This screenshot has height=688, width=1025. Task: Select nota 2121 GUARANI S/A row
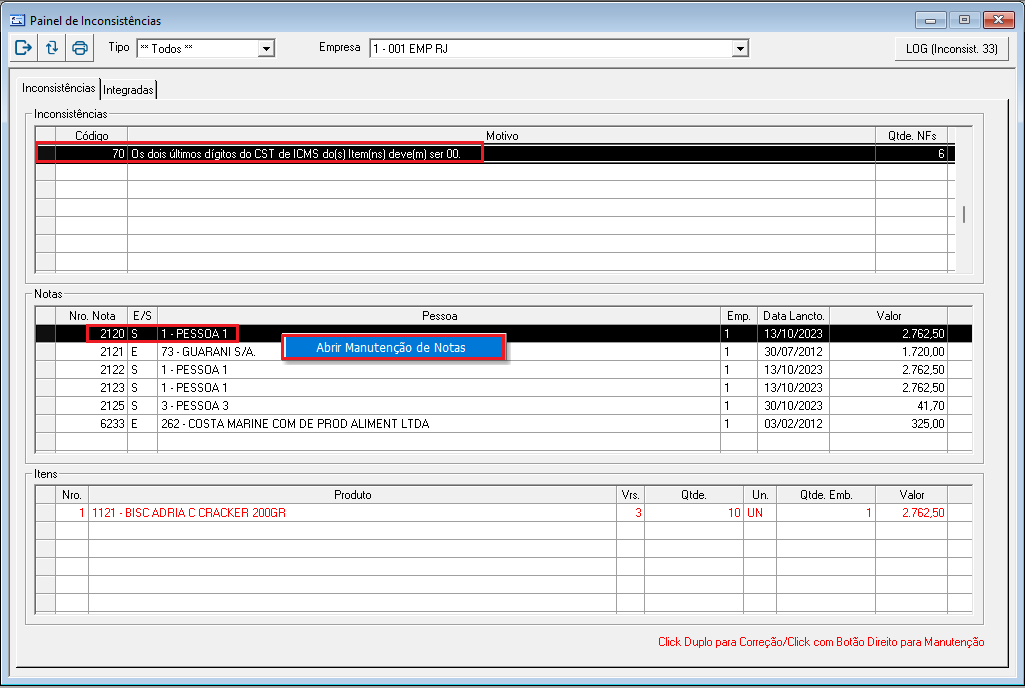tap(503, 352)
